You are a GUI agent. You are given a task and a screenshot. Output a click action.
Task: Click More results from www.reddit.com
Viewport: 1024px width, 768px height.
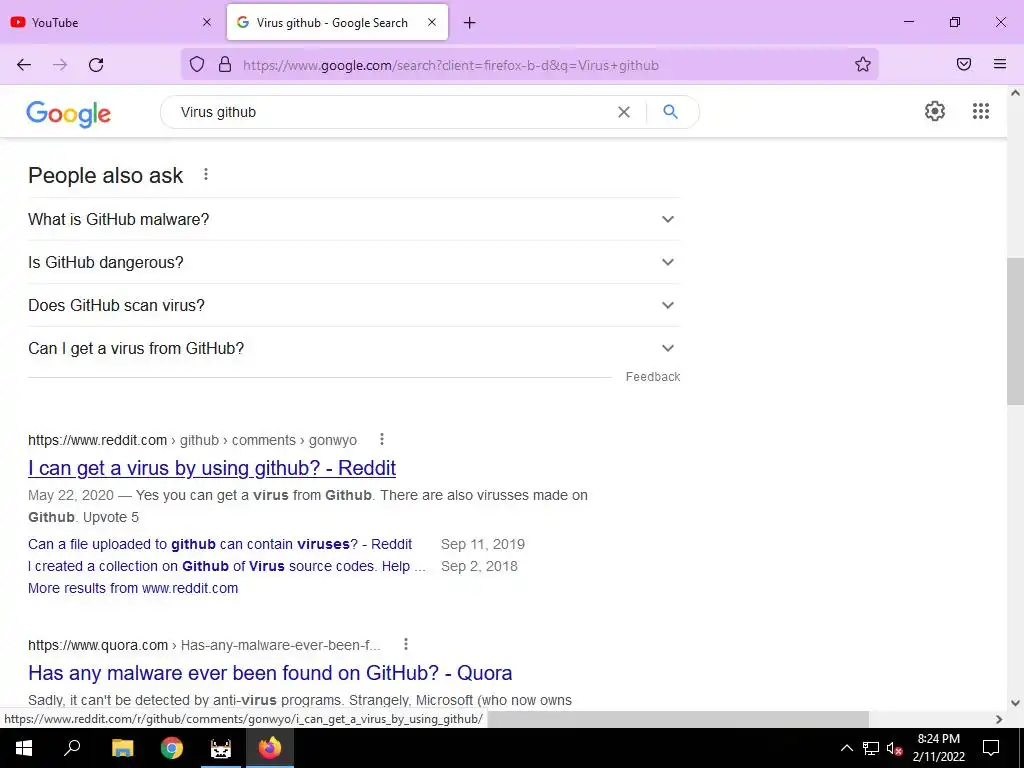(133, 588)
